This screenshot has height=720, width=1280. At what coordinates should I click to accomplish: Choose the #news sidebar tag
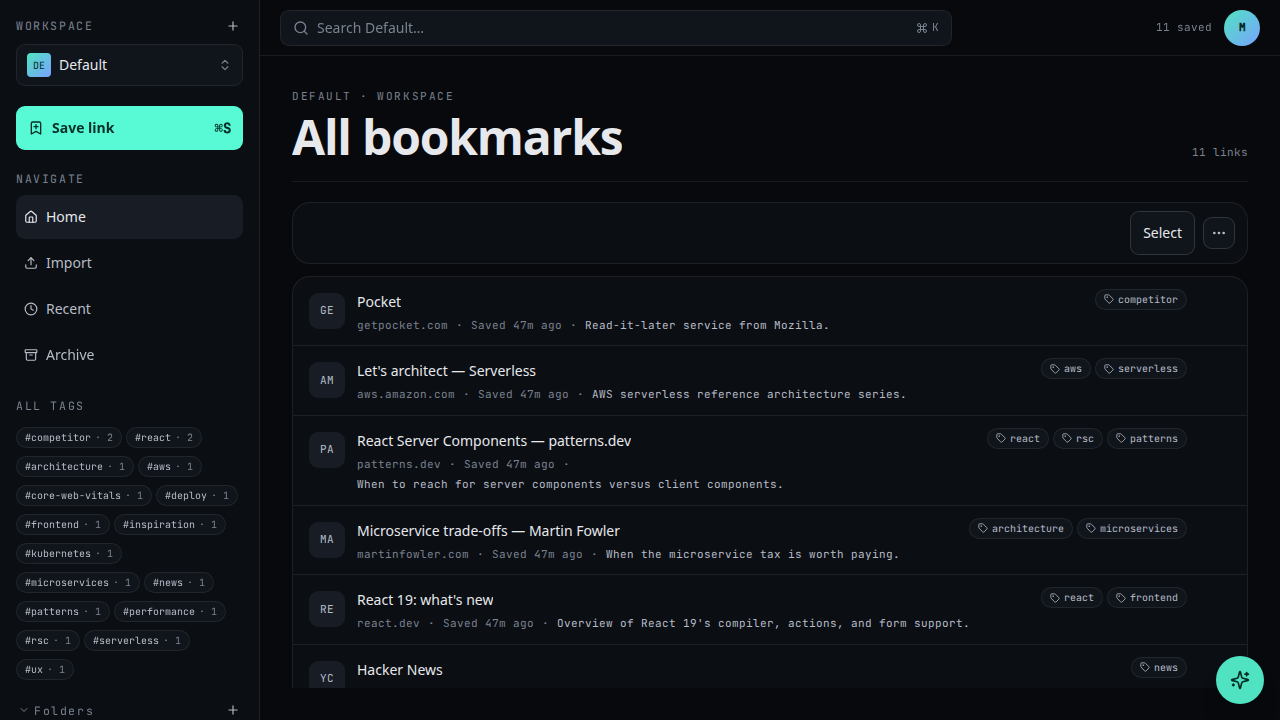point(179,583)
